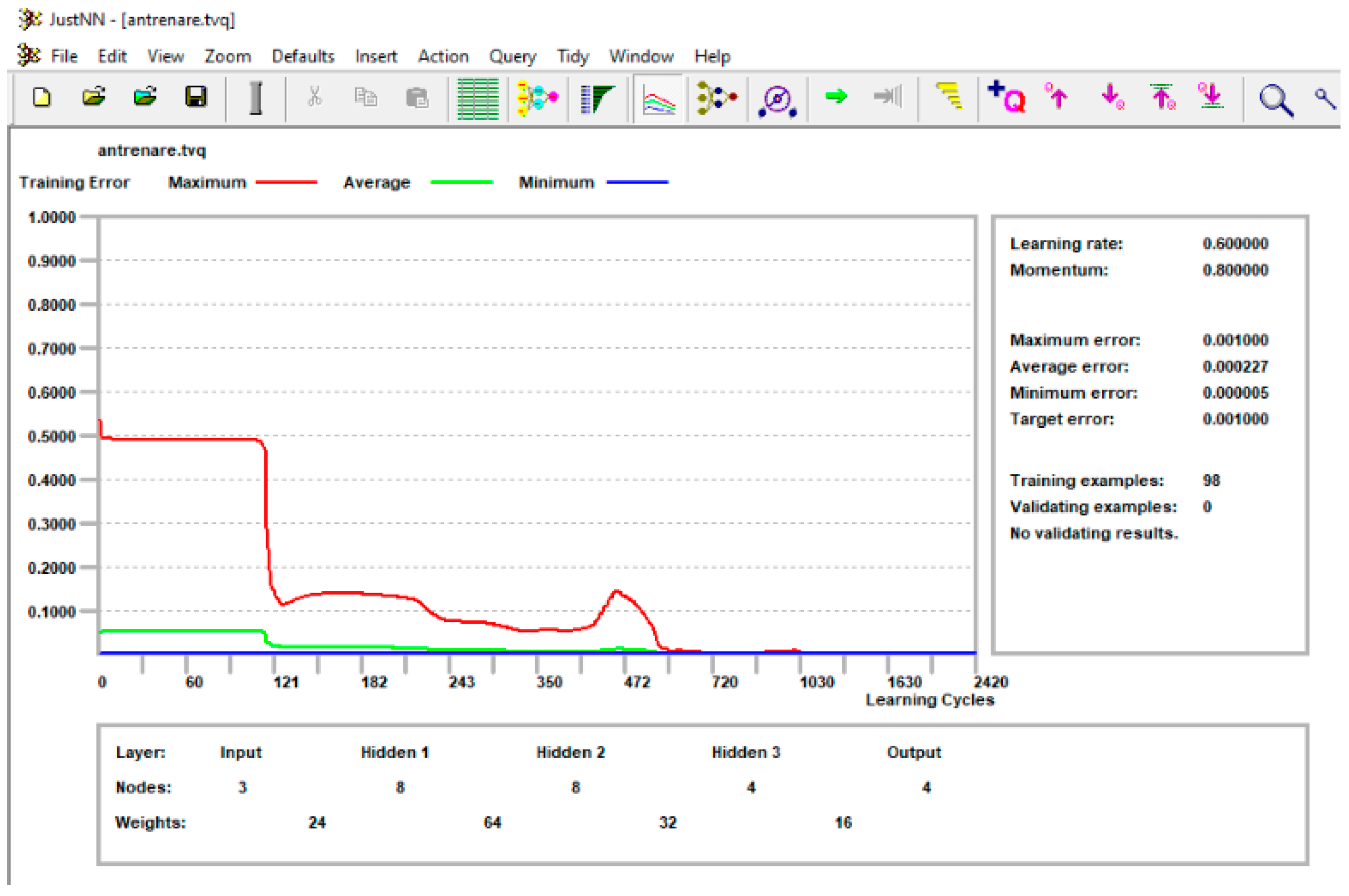Click the Add Query plus-Q icon
Image resolution: width=1349 pixels, height=896 pixels.
(1007, 97)
